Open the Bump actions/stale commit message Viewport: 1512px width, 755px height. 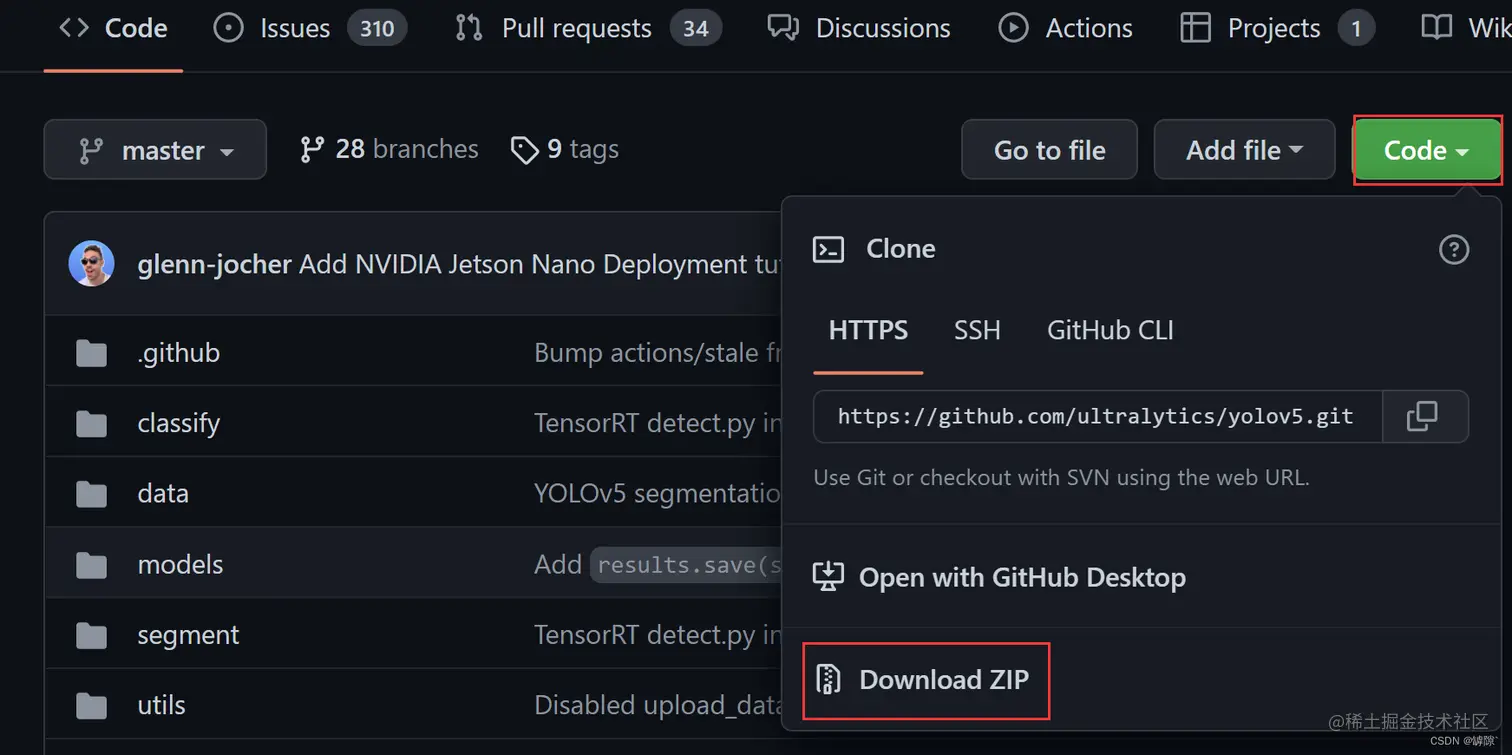(x=657, y=353)
